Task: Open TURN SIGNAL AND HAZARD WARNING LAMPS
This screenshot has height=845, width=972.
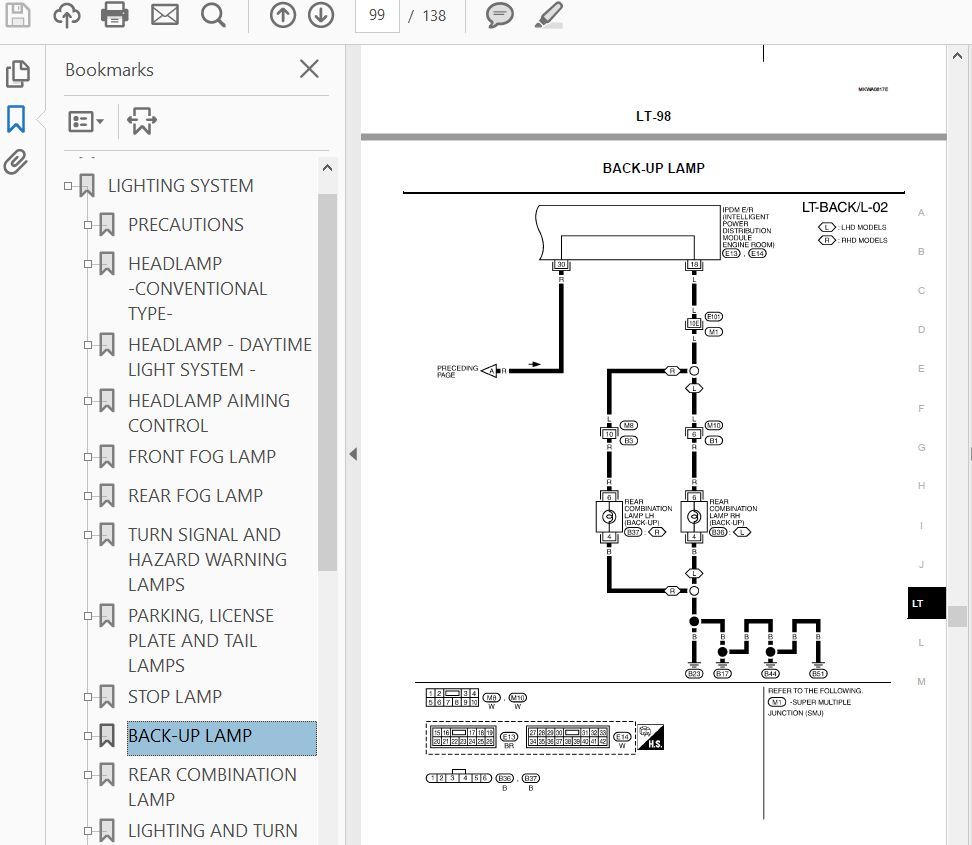Action: [207, 559]
